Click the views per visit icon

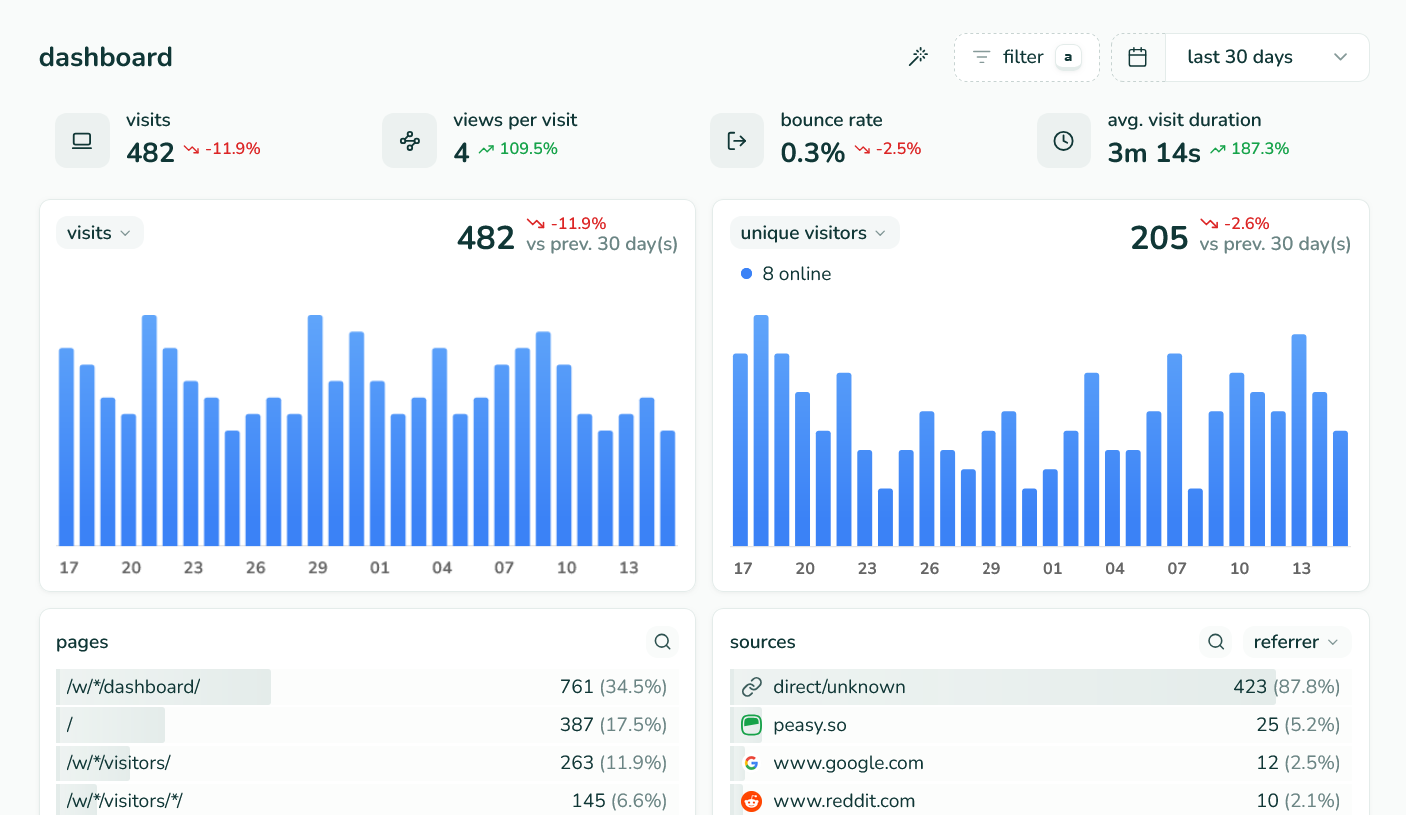pos(409,141)
